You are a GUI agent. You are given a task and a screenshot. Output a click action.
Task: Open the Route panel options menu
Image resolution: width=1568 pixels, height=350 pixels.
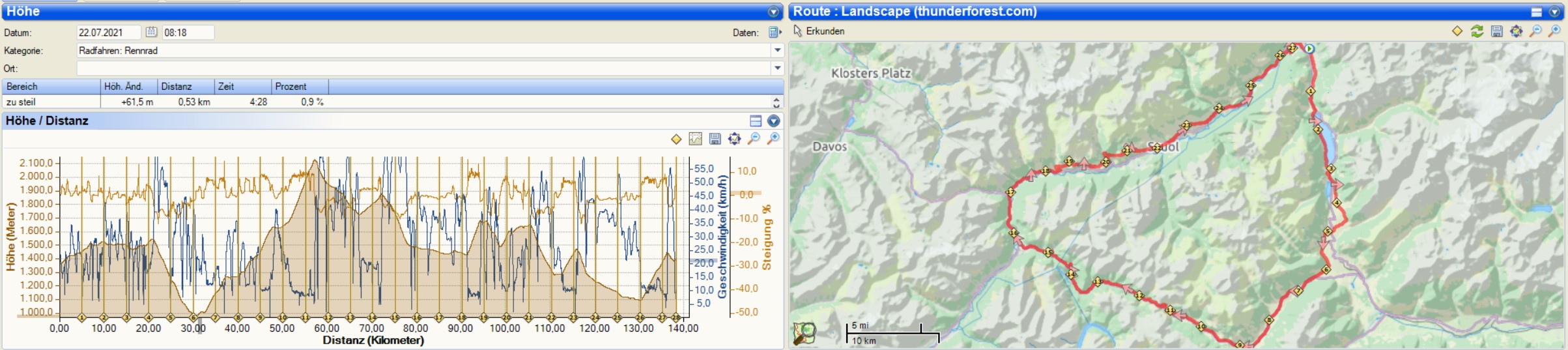(1554, 12)
